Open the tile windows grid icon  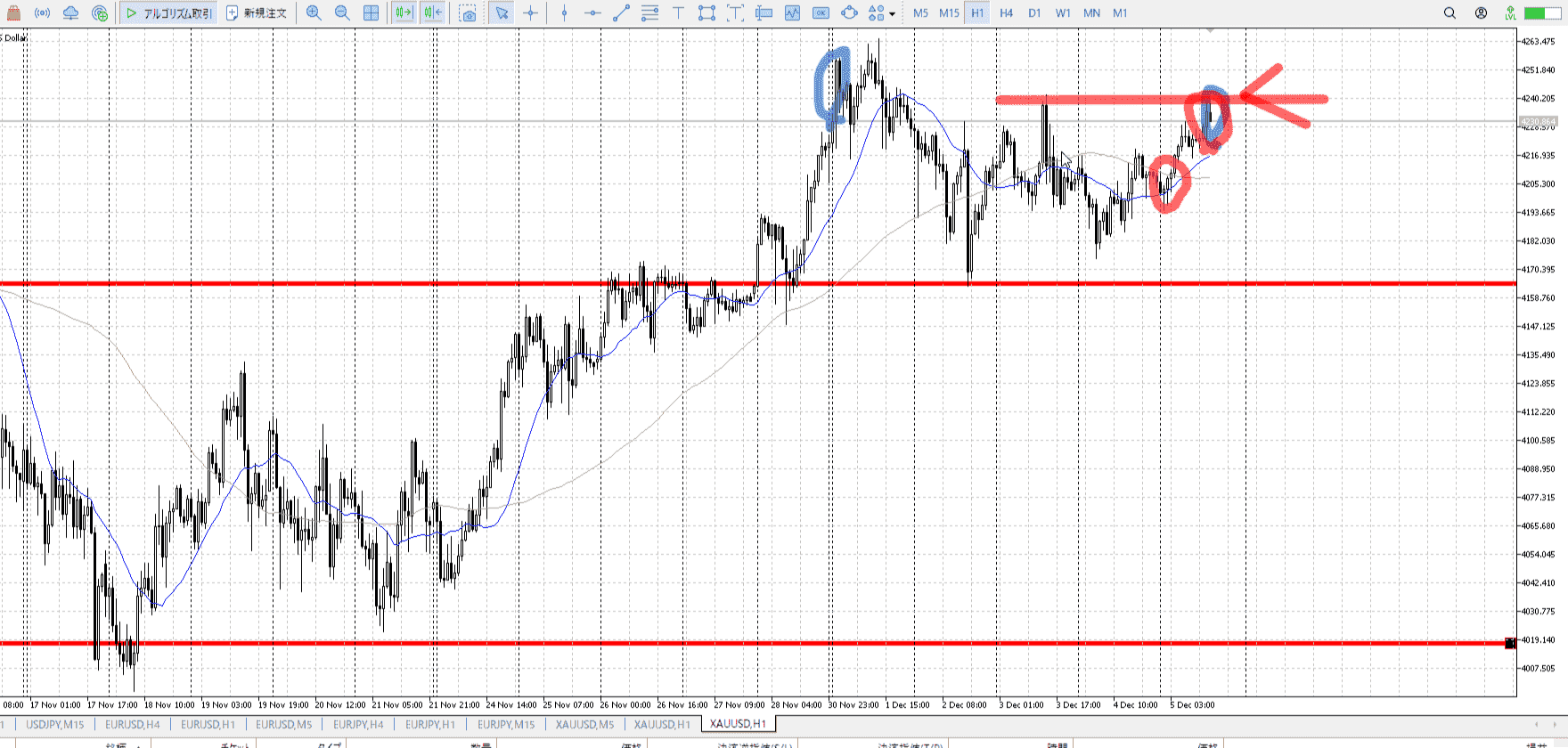[x=372, y=13]
